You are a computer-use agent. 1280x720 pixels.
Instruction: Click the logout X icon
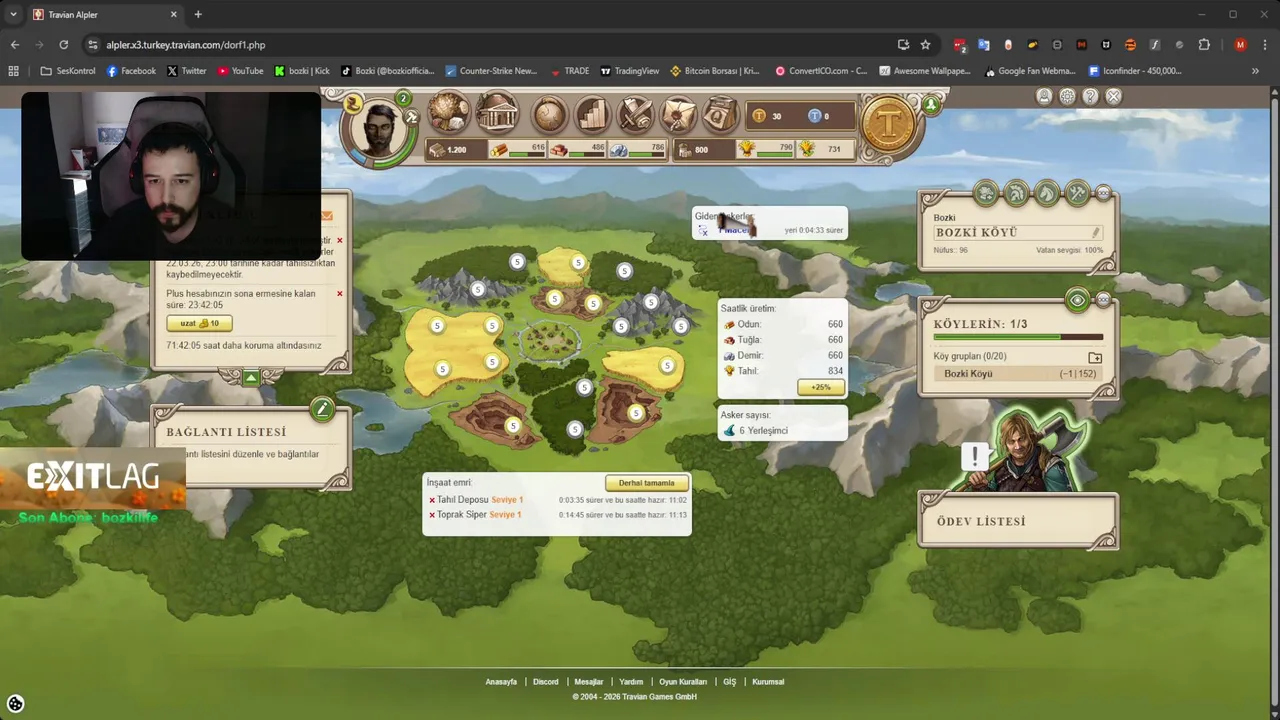click(x=1113, y=96)
